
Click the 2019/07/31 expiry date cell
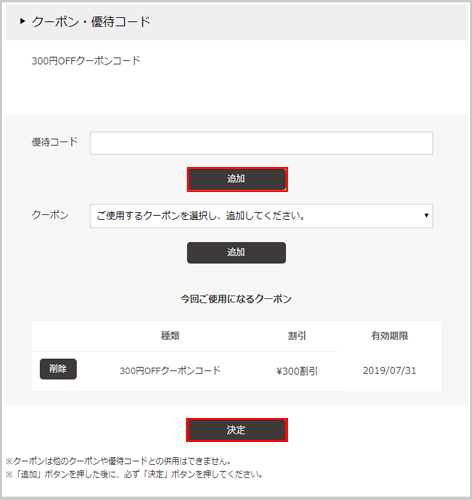point(389,371)
